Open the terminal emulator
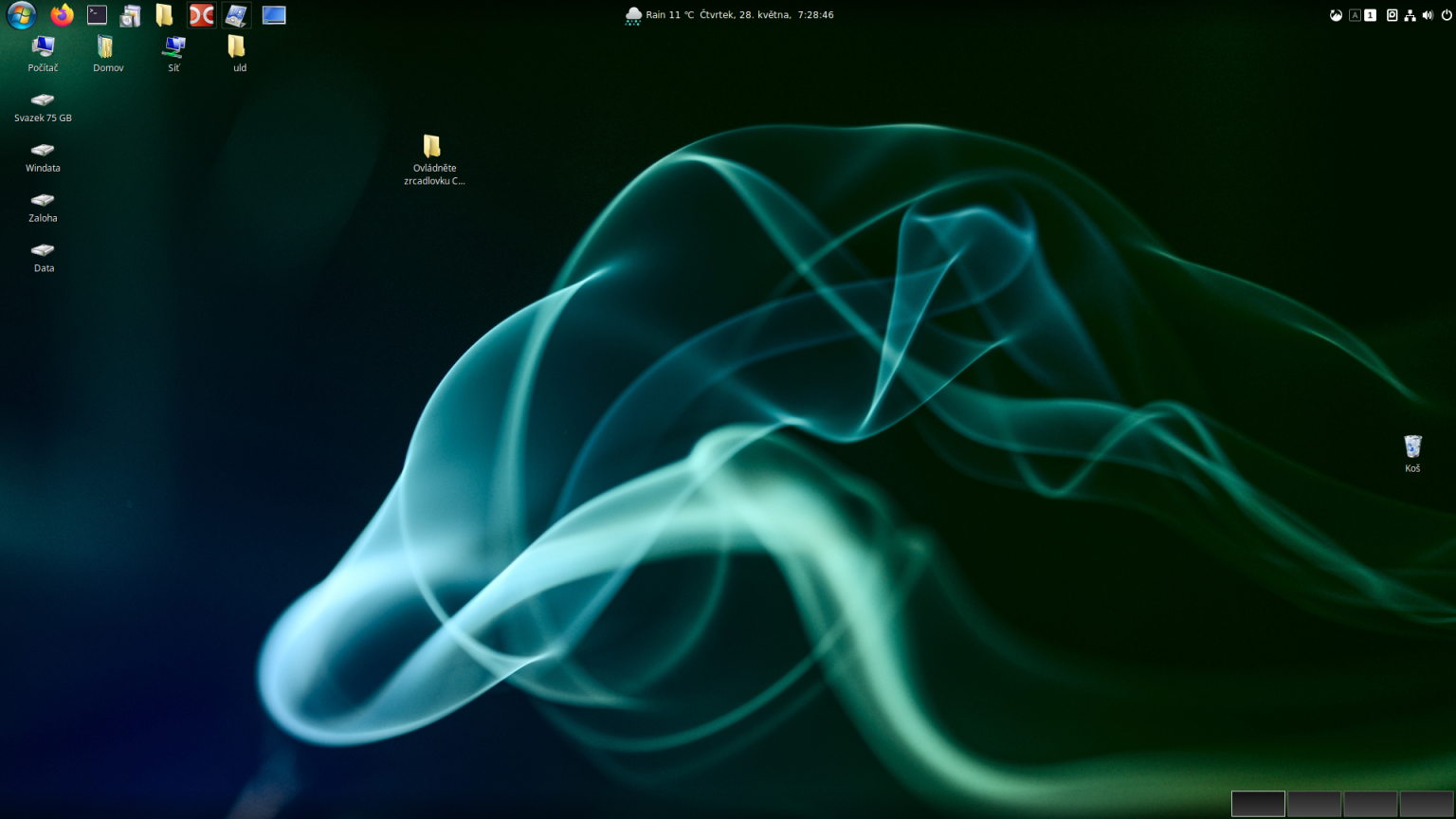1456x819 pixels. pyautogui.click(x=96, y=14)
